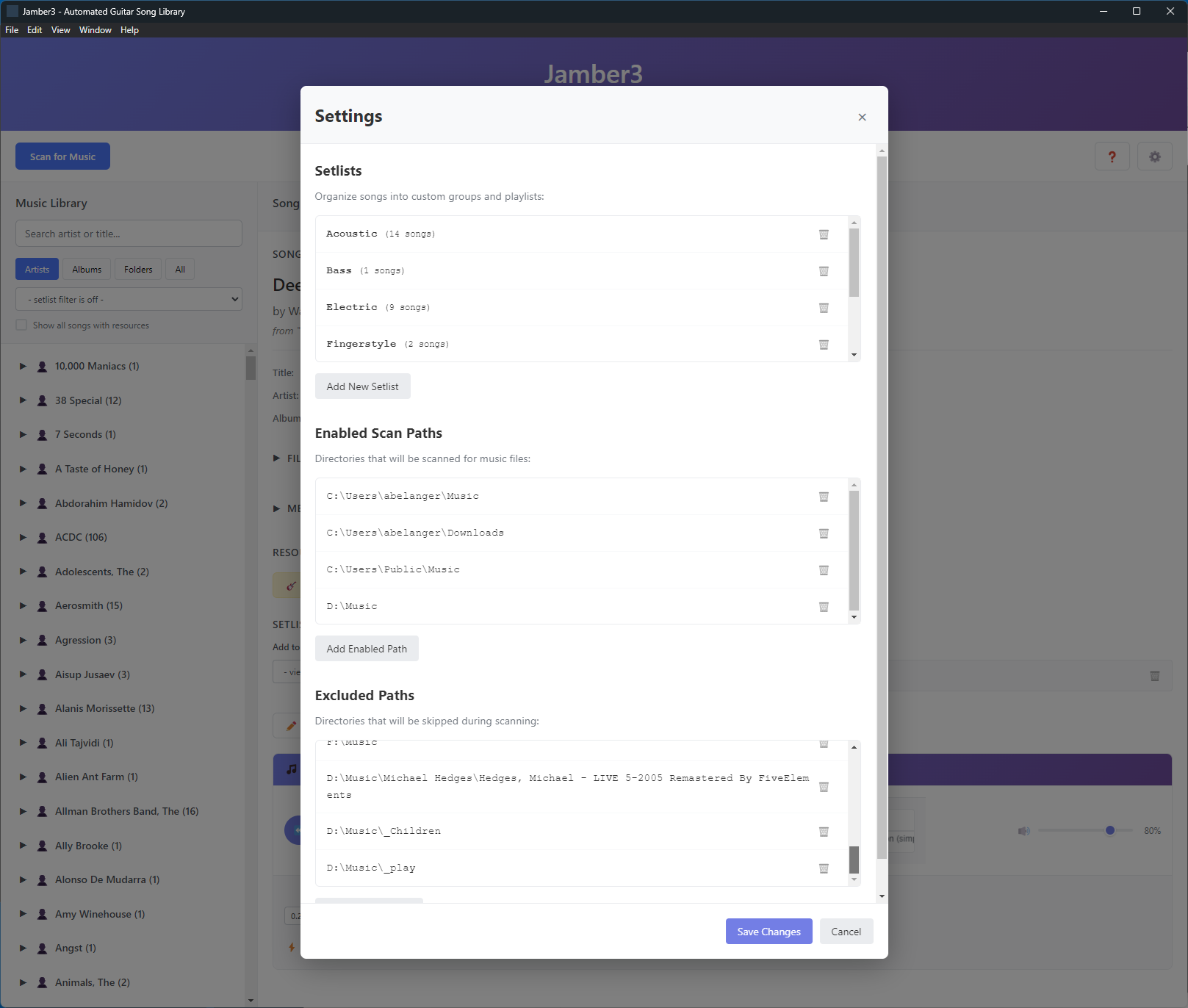
Task: Click the Settings dialog main scrollbar
Action: point(882,507)
